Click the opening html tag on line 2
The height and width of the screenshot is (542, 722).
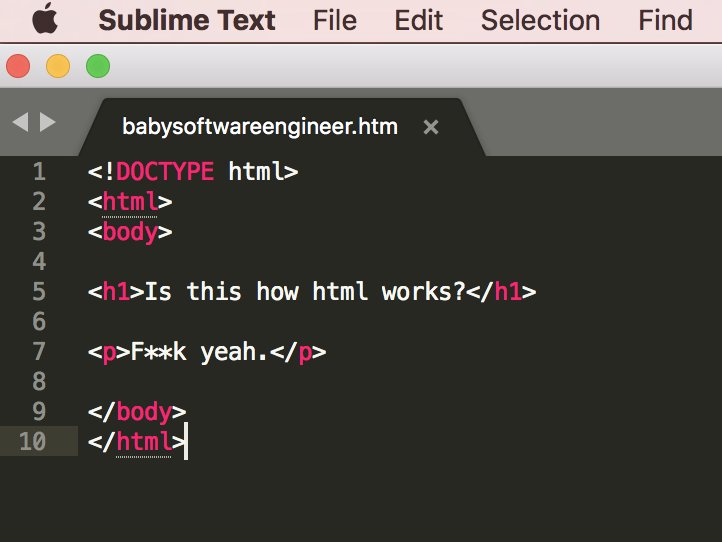pos(130,202)
